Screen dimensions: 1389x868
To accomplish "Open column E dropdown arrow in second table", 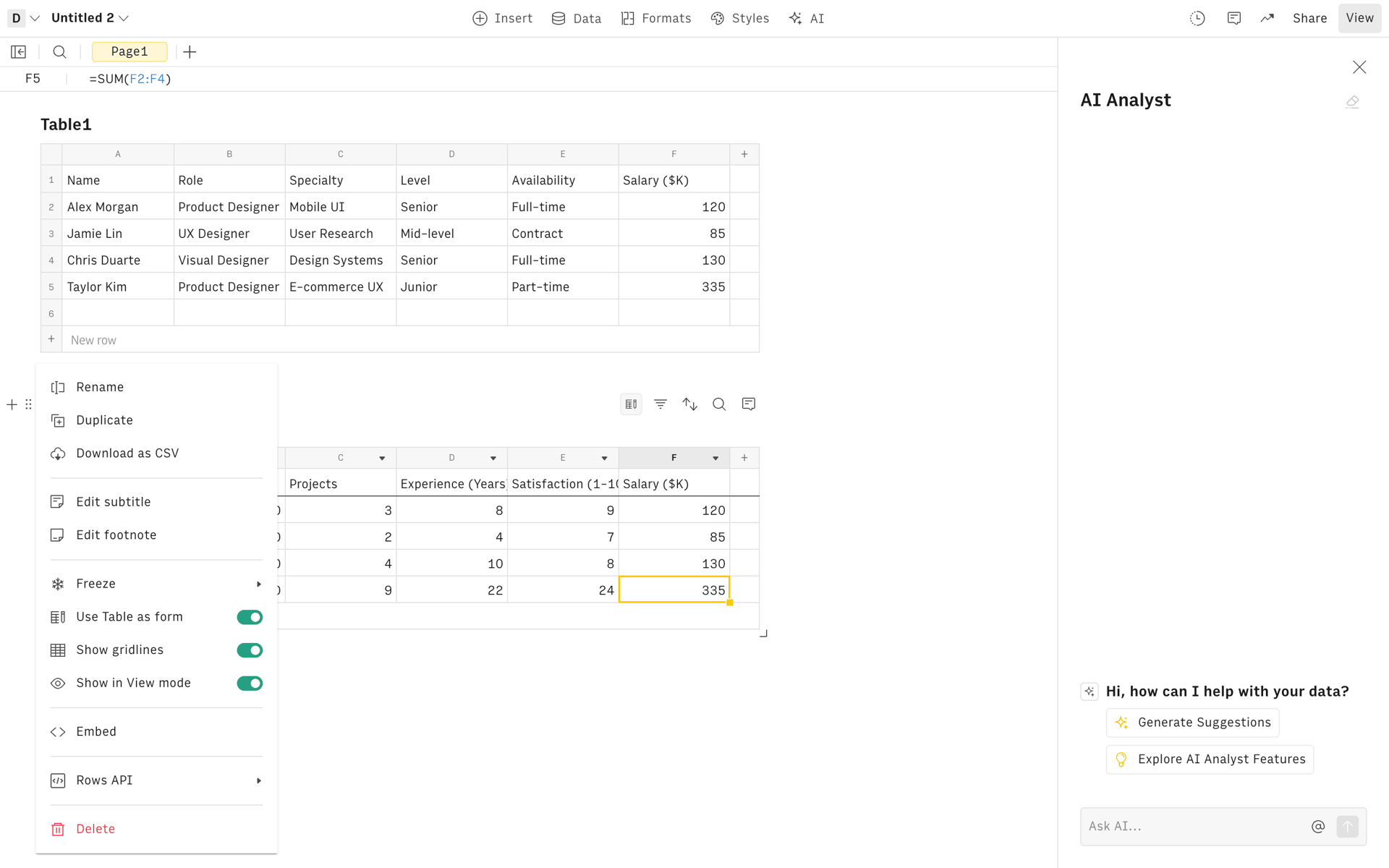I will coord(604,458).
